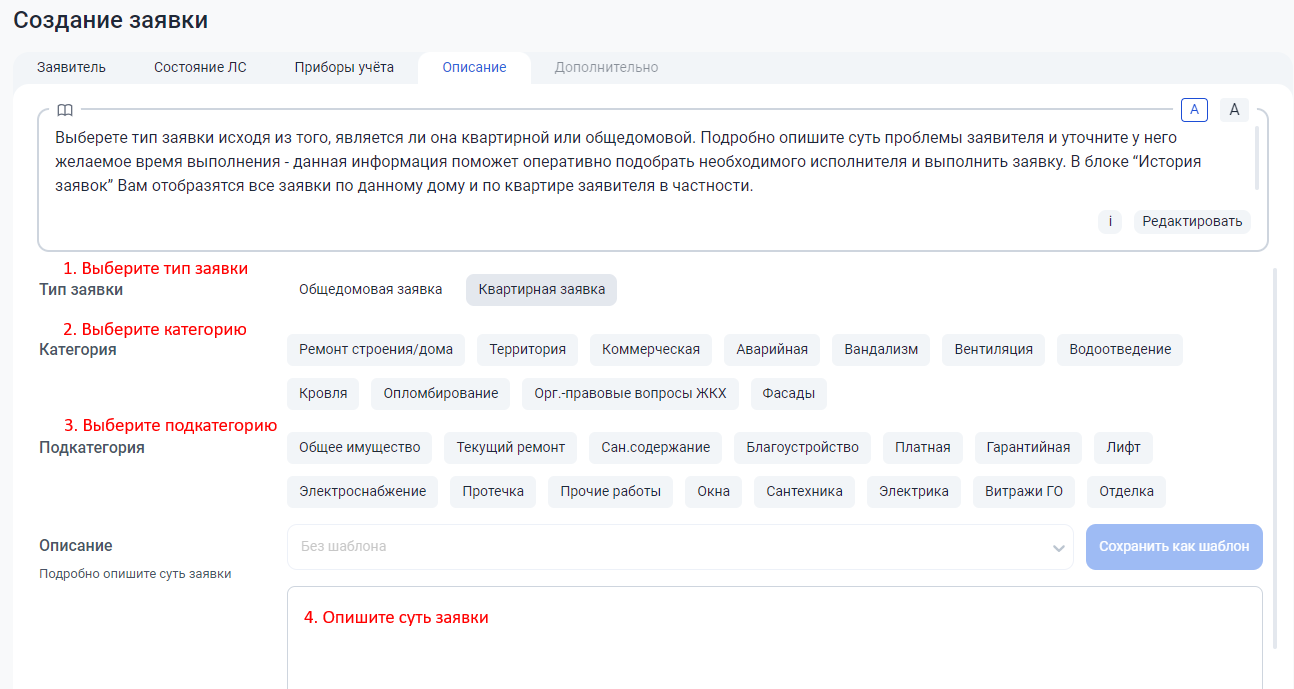Viewport: 1294px width, 689px height.
Task: Open the "Приборы учёта" tab
Action: coord(344,68)
